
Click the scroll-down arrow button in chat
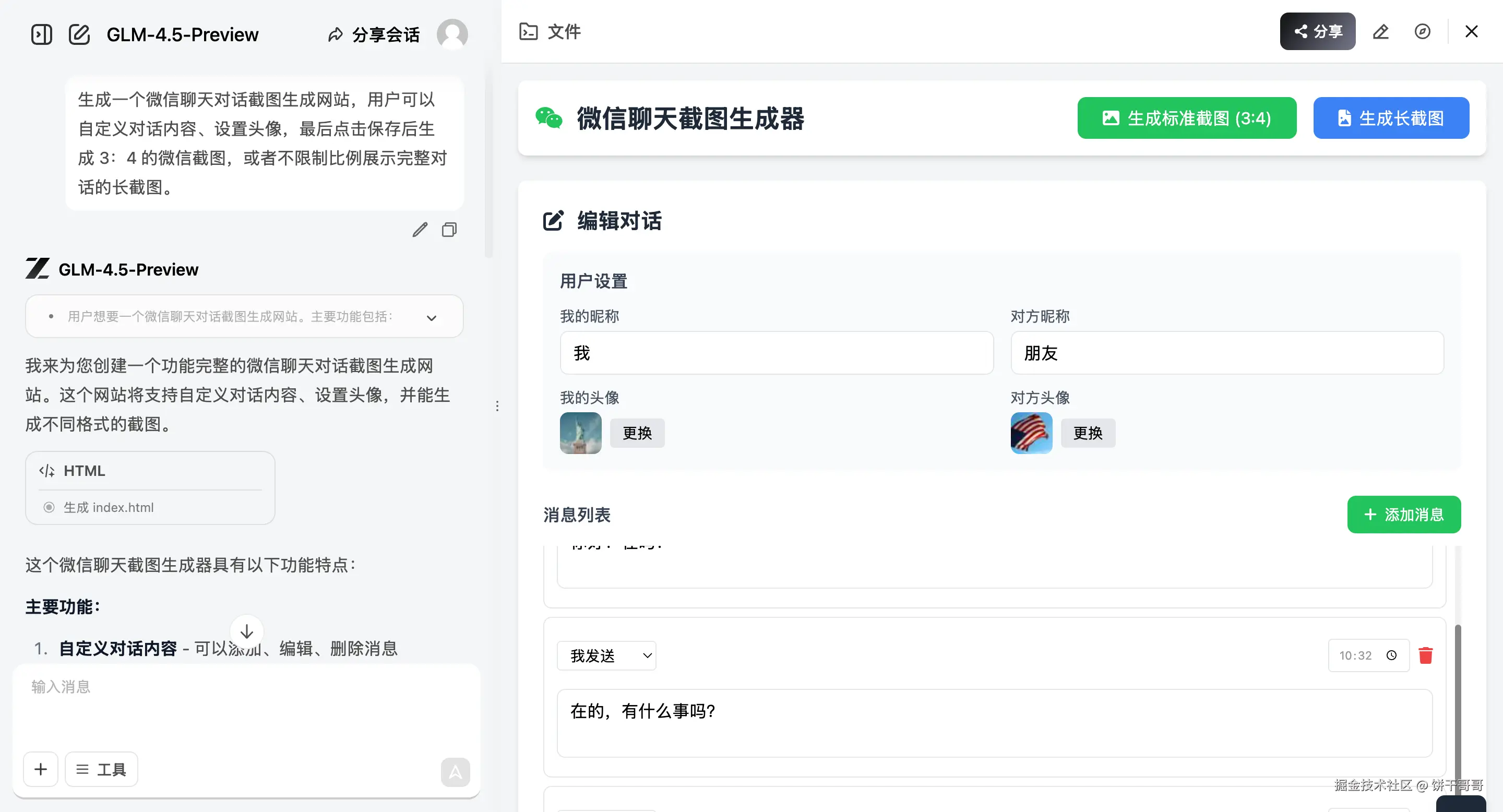point(247,631)
